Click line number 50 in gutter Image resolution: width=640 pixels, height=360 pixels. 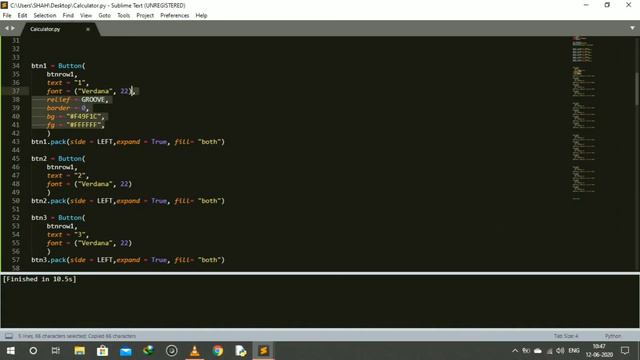(x=16, y=201)
